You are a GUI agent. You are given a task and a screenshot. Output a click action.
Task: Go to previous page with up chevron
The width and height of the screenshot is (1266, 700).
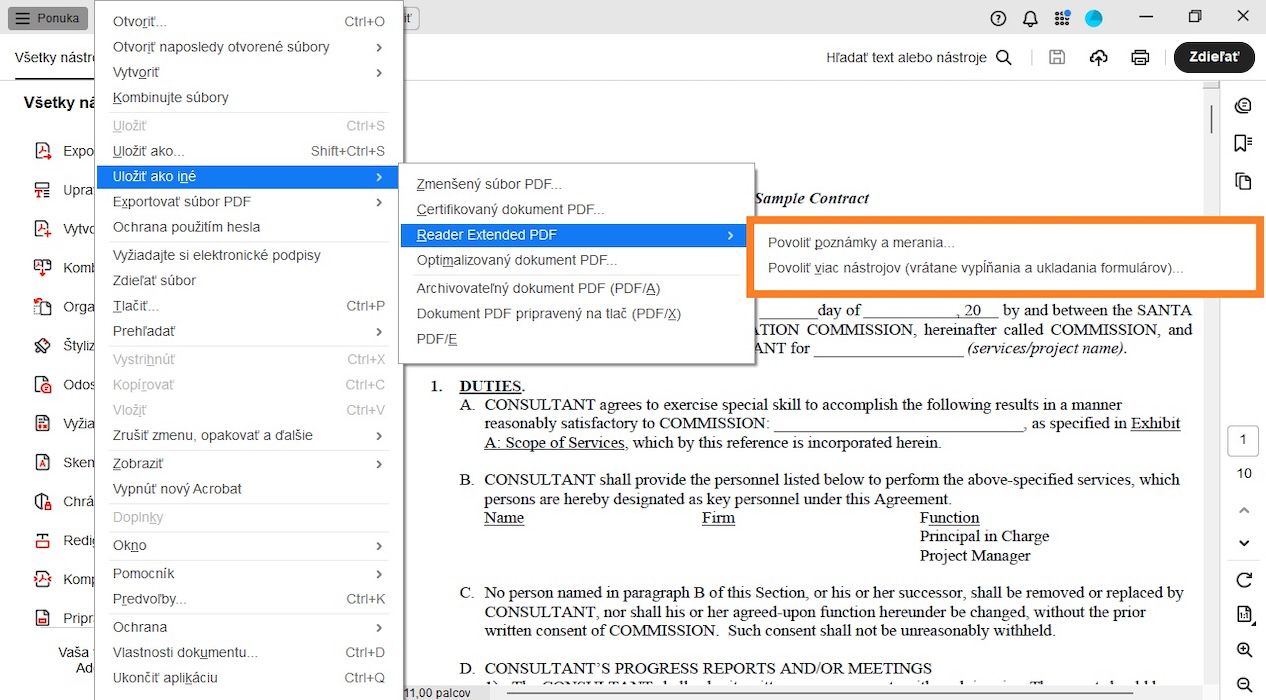1244,510
